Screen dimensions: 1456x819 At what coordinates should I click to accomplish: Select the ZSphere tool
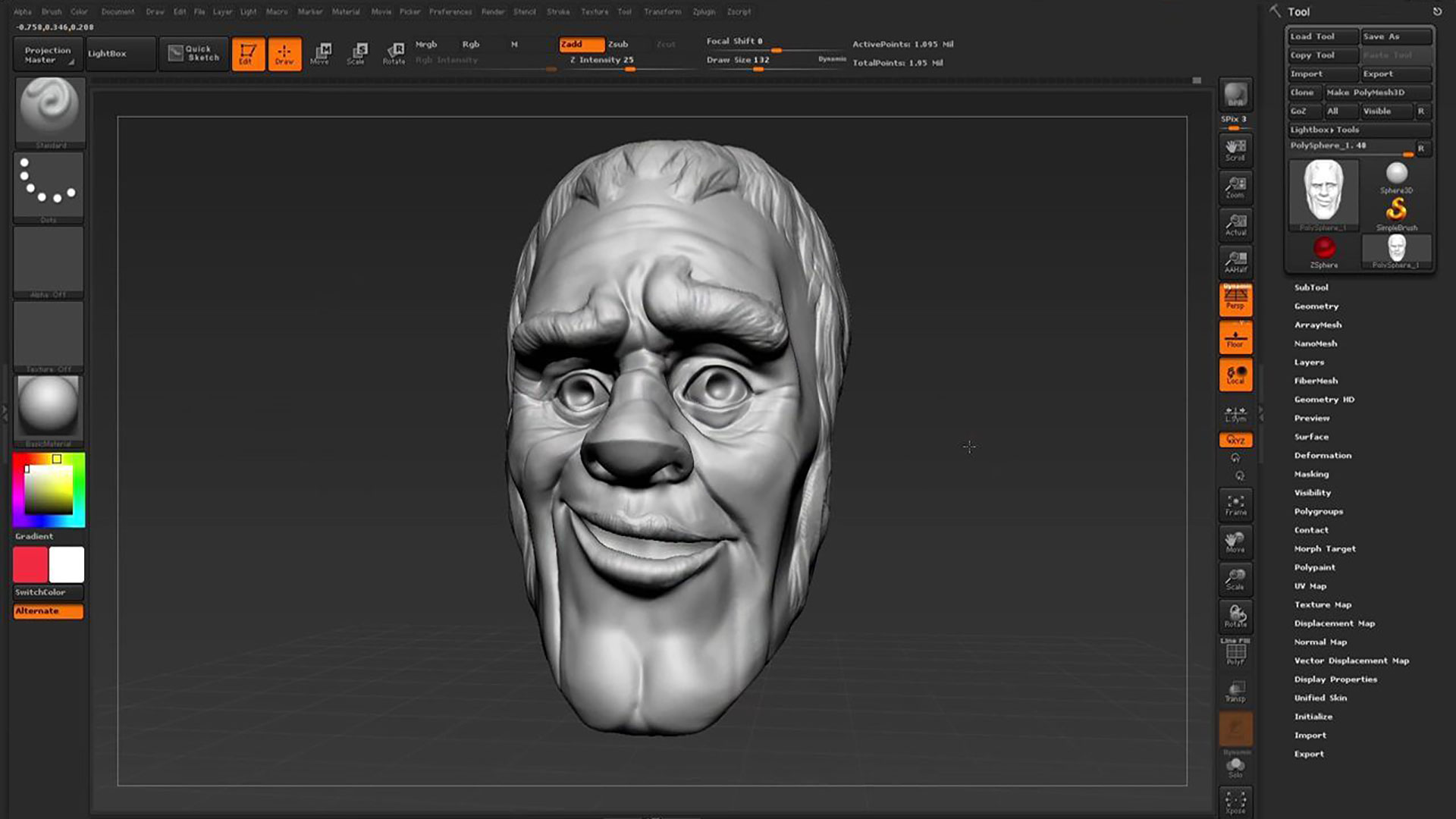coord(1324,253)
